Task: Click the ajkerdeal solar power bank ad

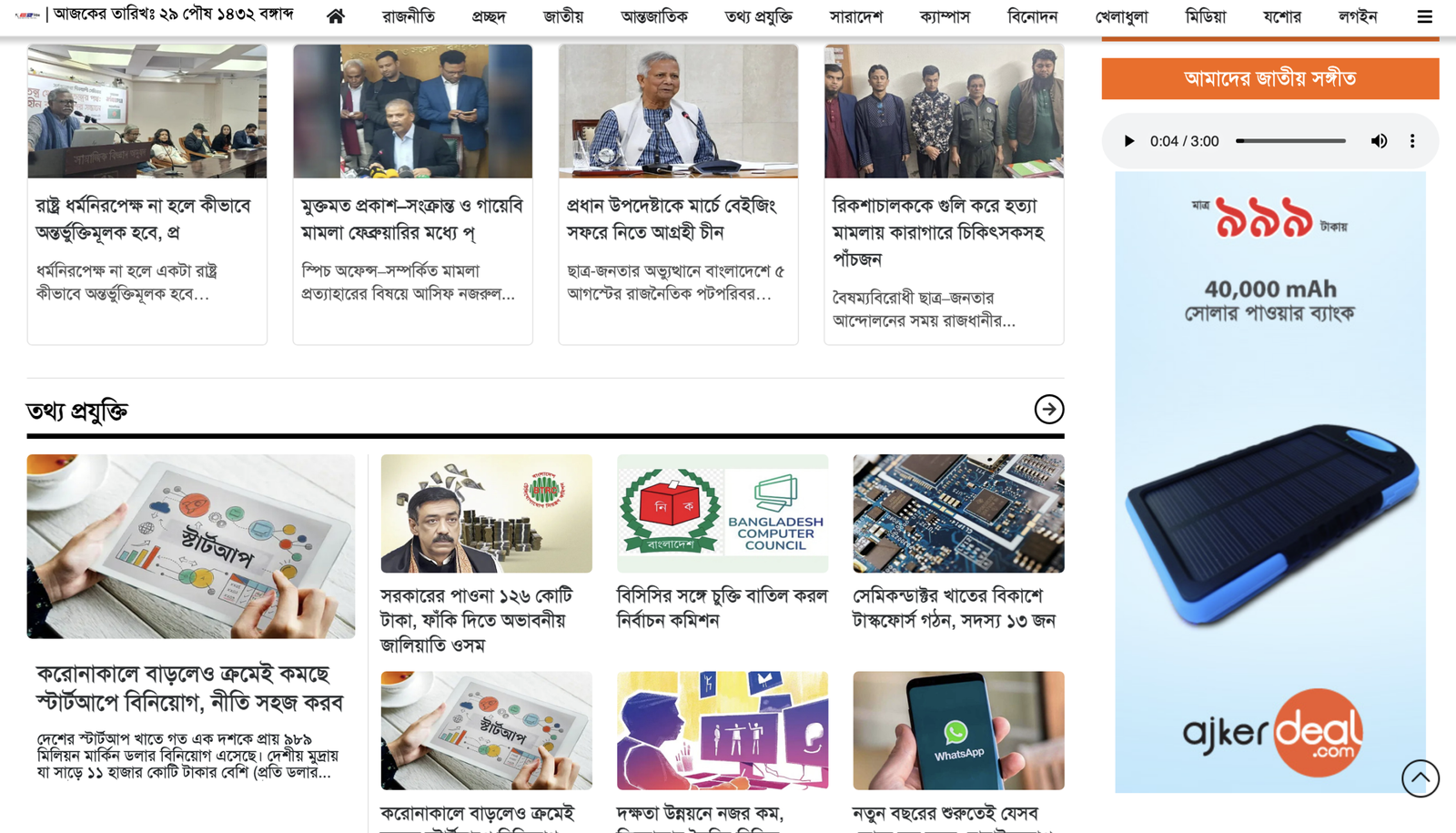Action: [1270, 482]
